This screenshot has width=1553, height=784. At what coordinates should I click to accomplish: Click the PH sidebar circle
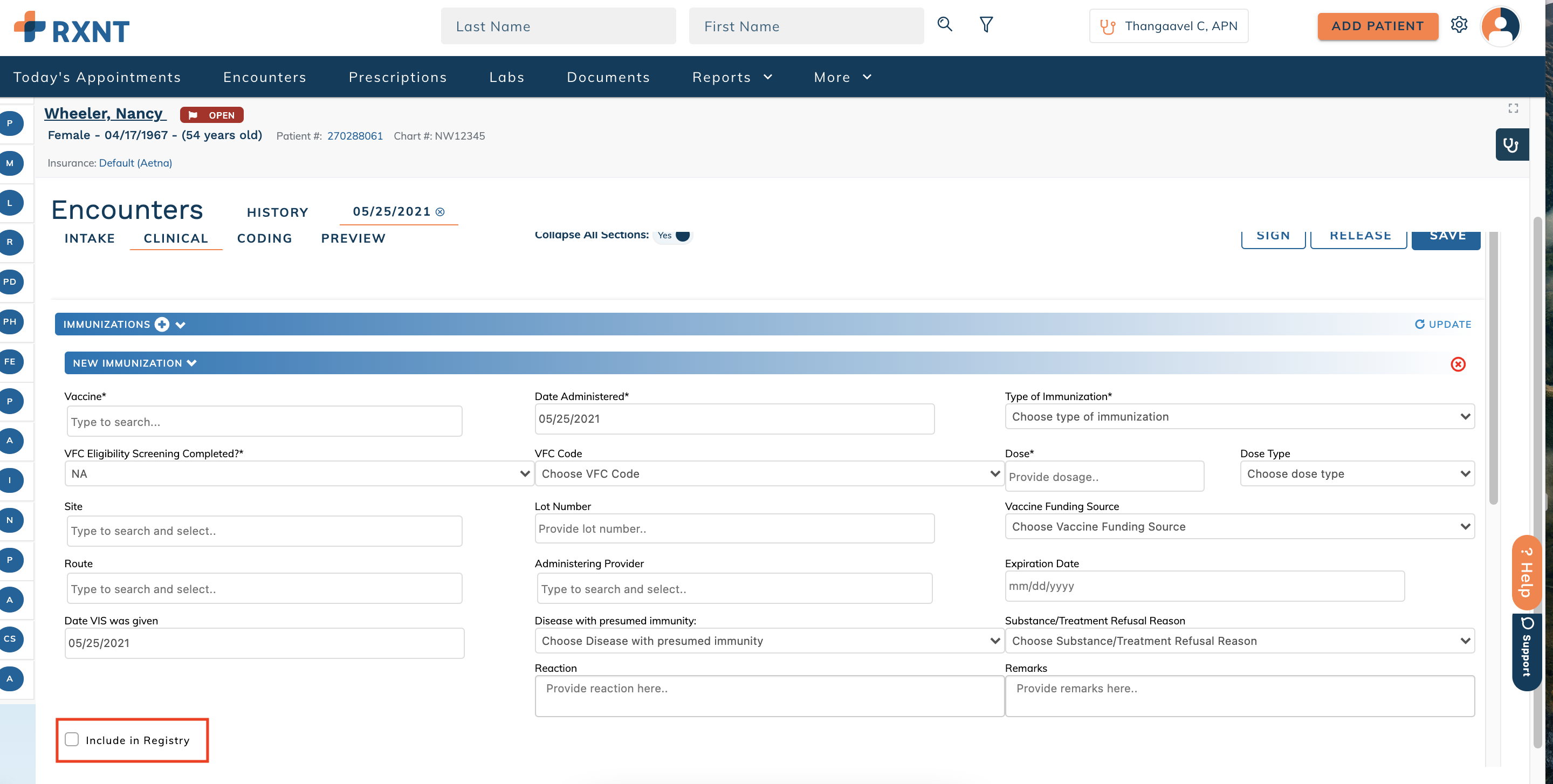(x=10, y=321)
